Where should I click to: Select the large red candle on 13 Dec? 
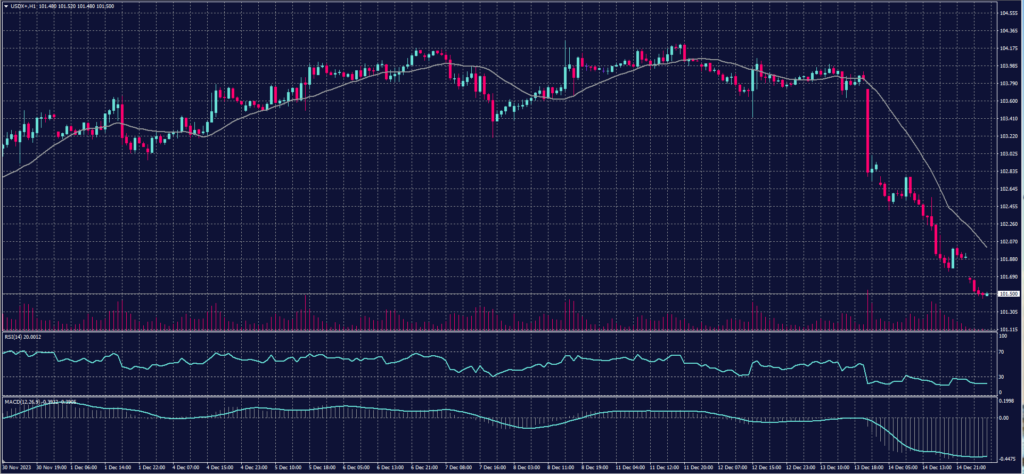pyautogui.click(x=866, y=128)
